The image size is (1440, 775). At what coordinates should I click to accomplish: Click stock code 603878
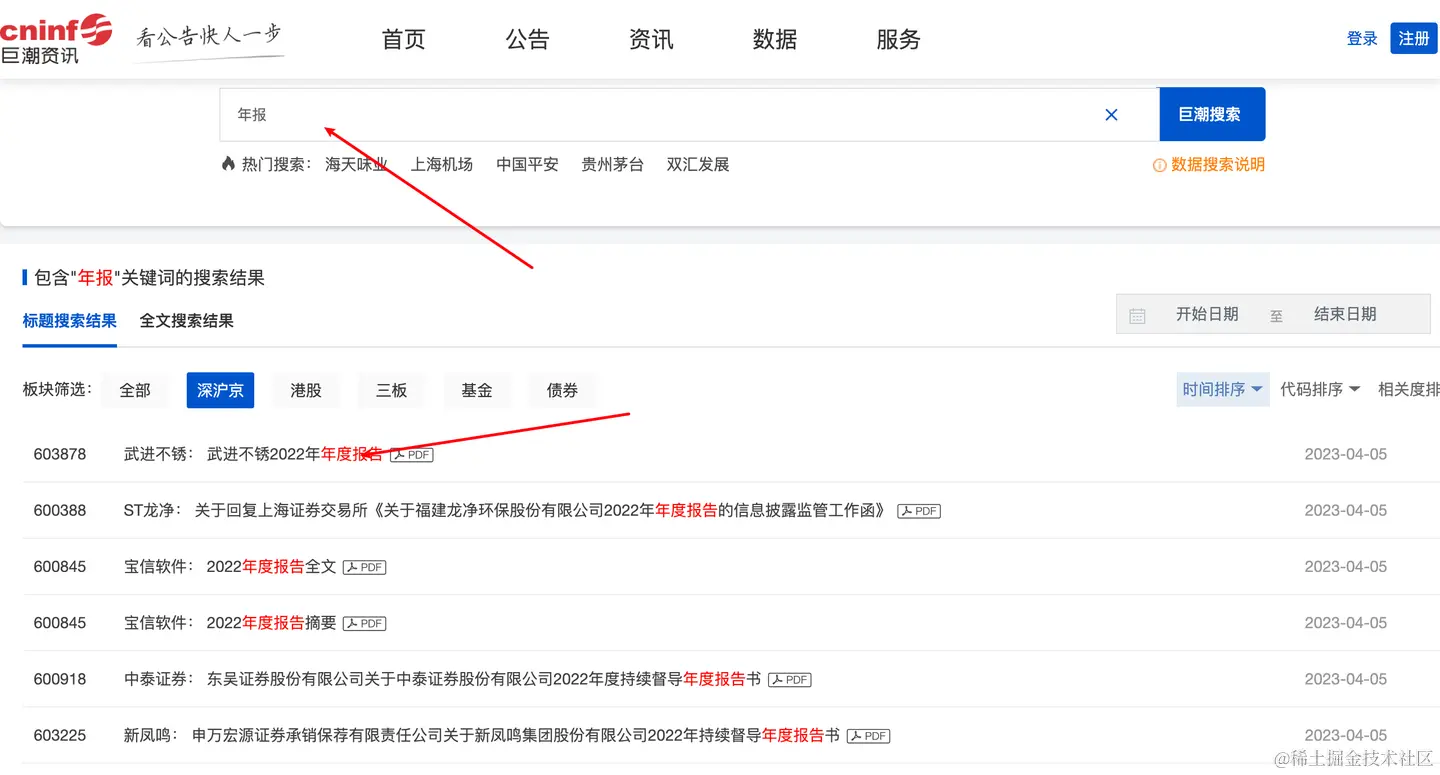point(60,454)
